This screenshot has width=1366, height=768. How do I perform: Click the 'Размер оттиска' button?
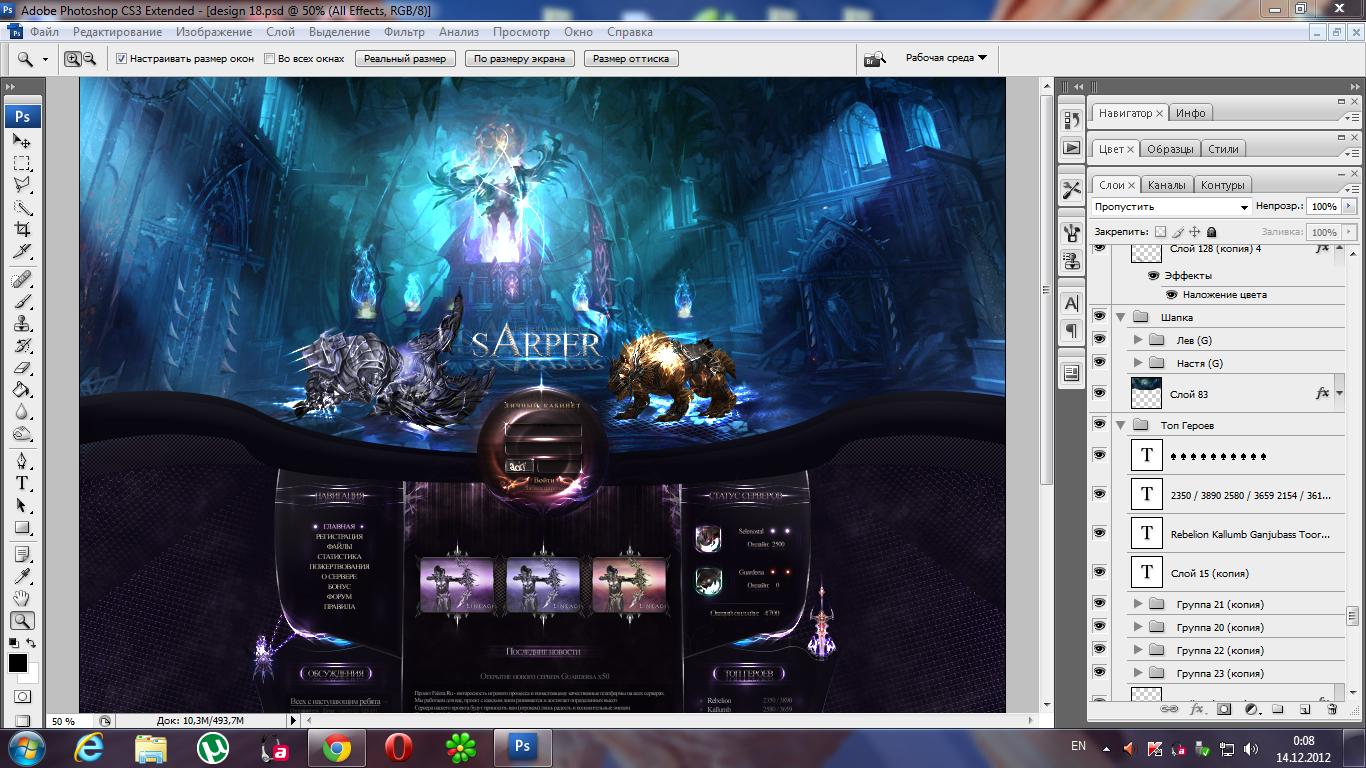630,59
